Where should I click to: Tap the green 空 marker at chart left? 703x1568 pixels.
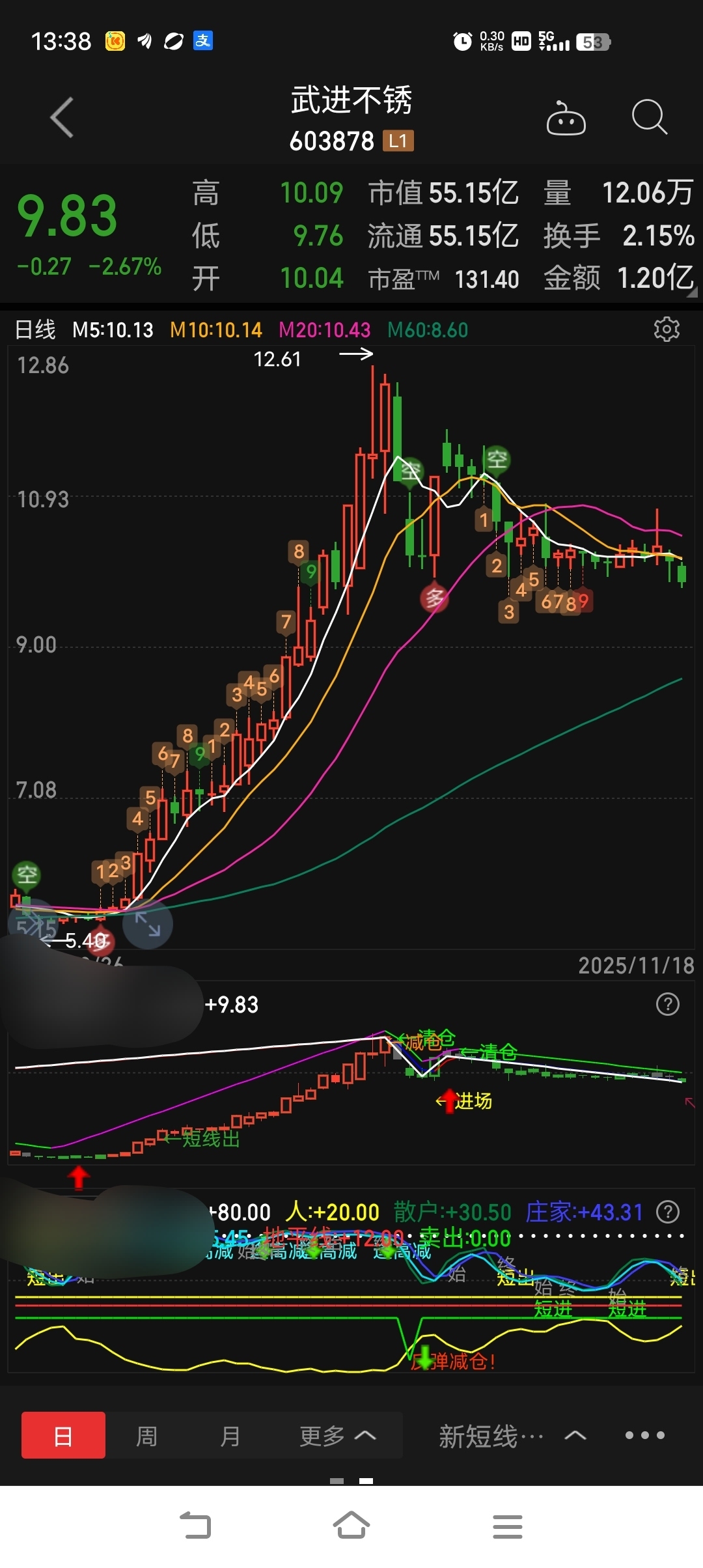27,875
